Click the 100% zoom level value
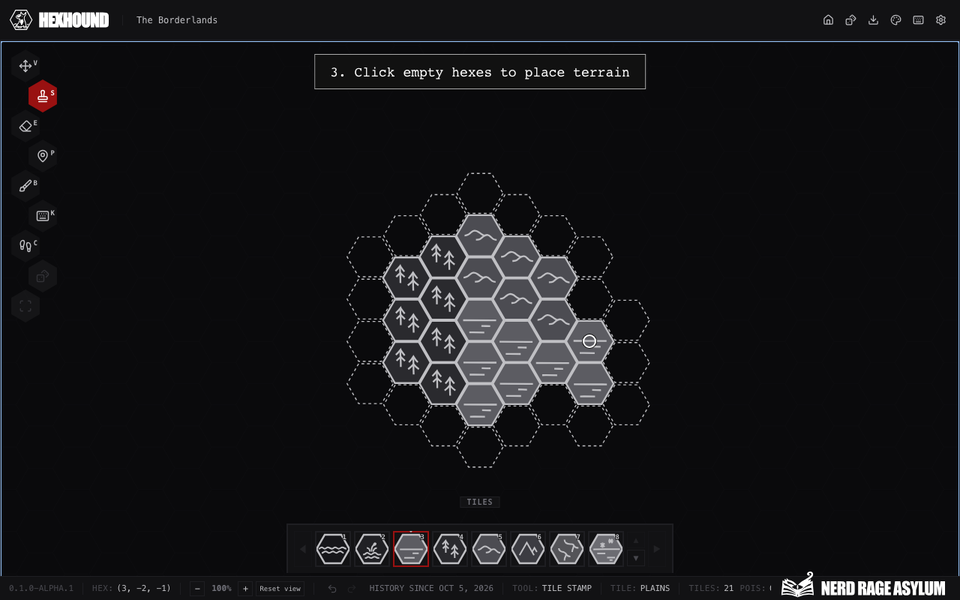The width and height of the screenshot is (960, 600). pos(221,588)
